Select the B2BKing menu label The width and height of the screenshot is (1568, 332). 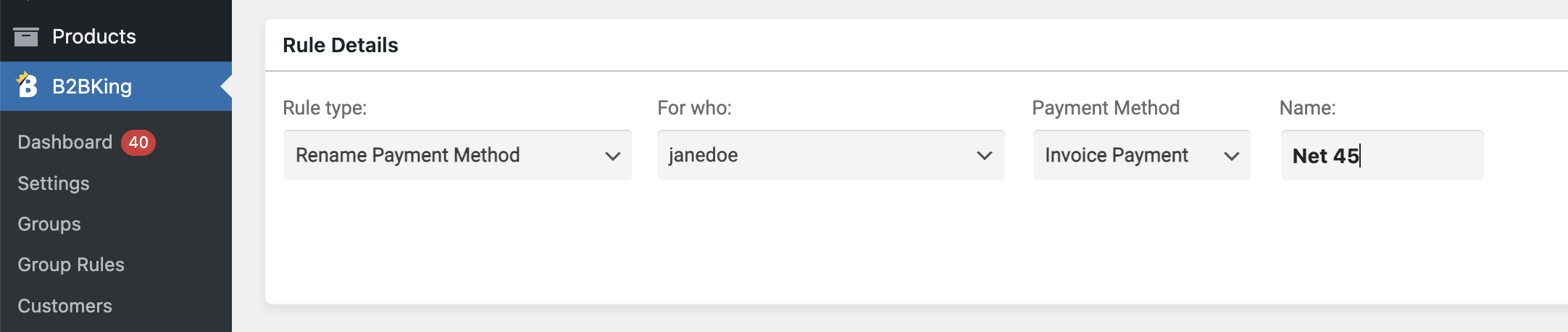click(x=92, y=86)
